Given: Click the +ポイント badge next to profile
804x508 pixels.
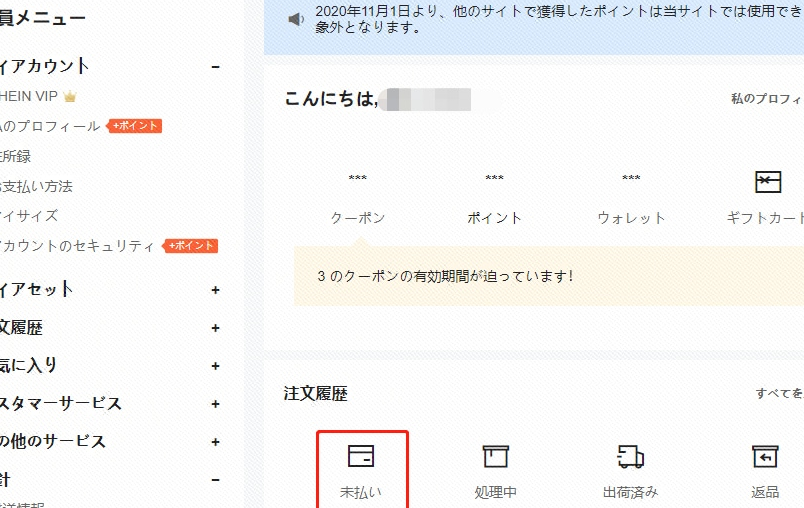Looking at the screenshot, I should (134, 126).
